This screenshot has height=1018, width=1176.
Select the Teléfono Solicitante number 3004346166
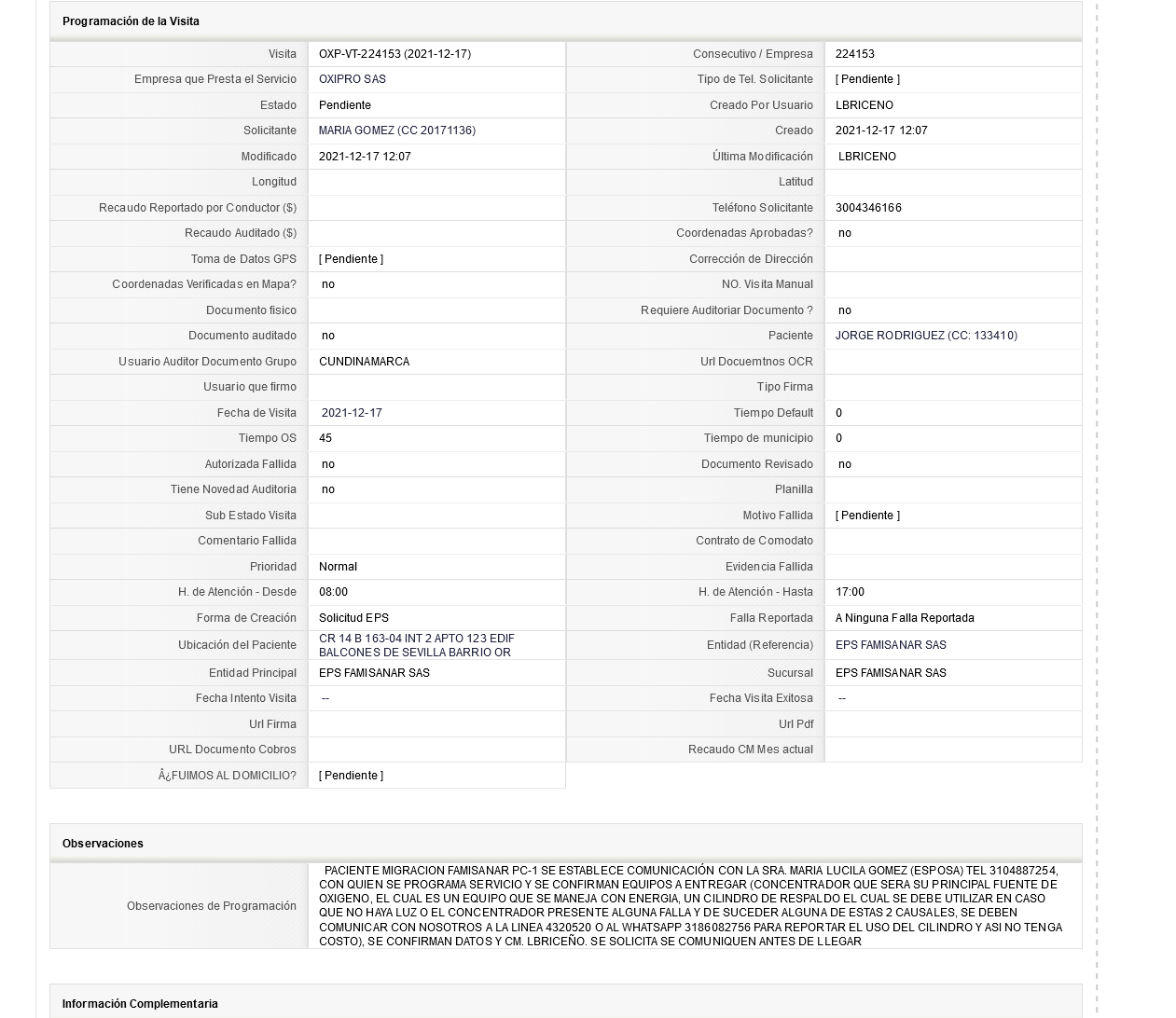(x=868, y=208)
